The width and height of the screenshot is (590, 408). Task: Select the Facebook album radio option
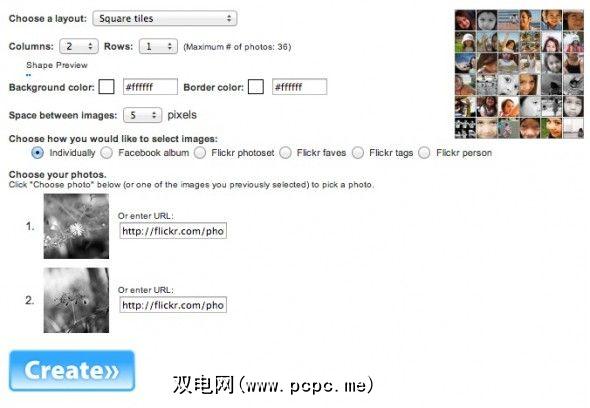107,153
